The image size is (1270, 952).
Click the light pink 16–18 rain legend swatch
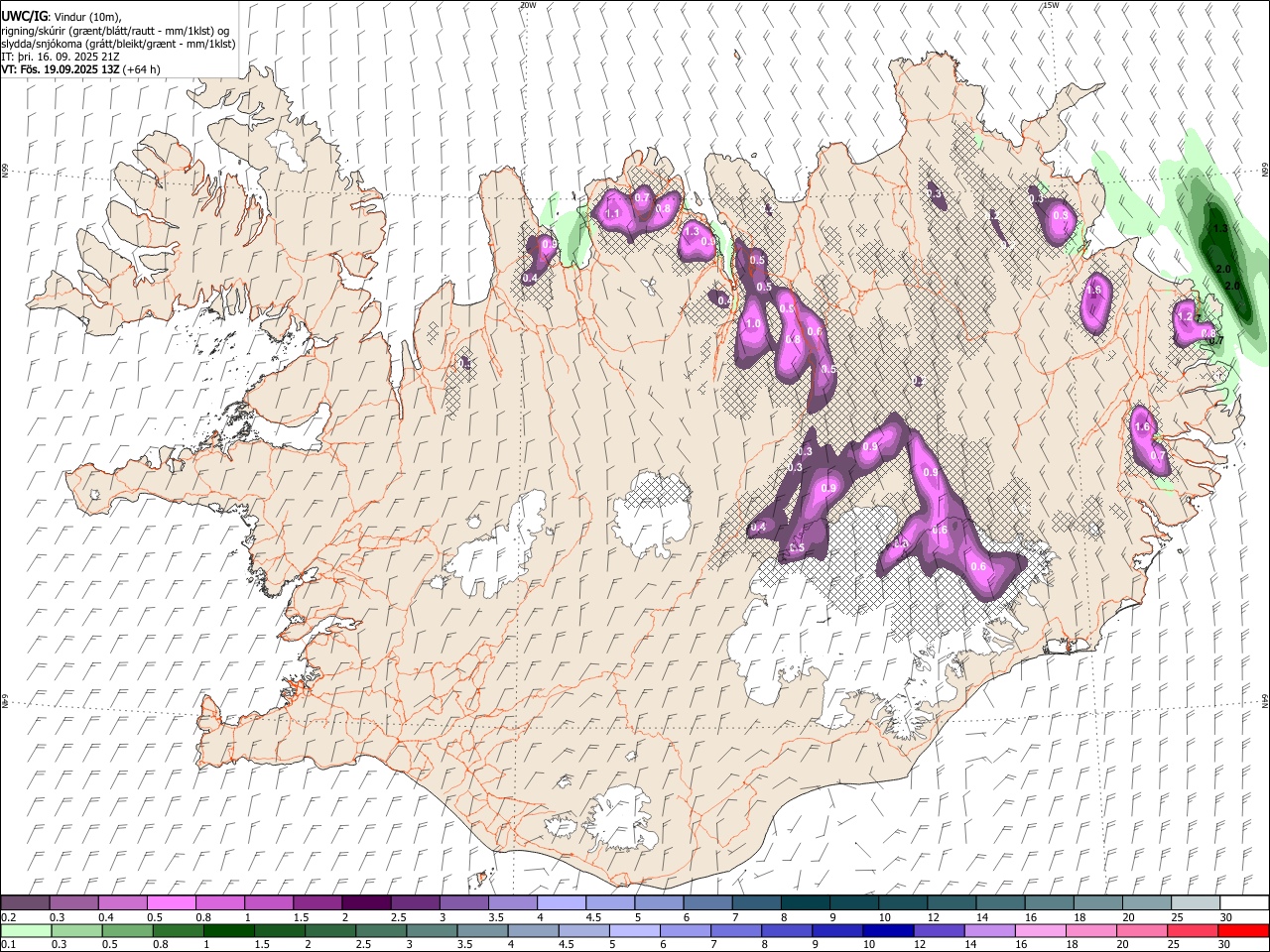(1041, 930)
